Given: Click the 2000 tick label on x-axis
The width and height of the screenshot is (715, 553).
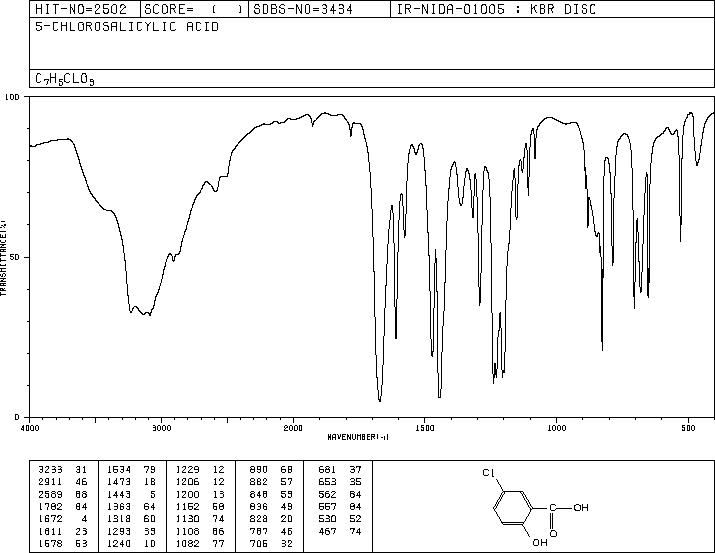Looking at the screenshot, I should (293, 428).
